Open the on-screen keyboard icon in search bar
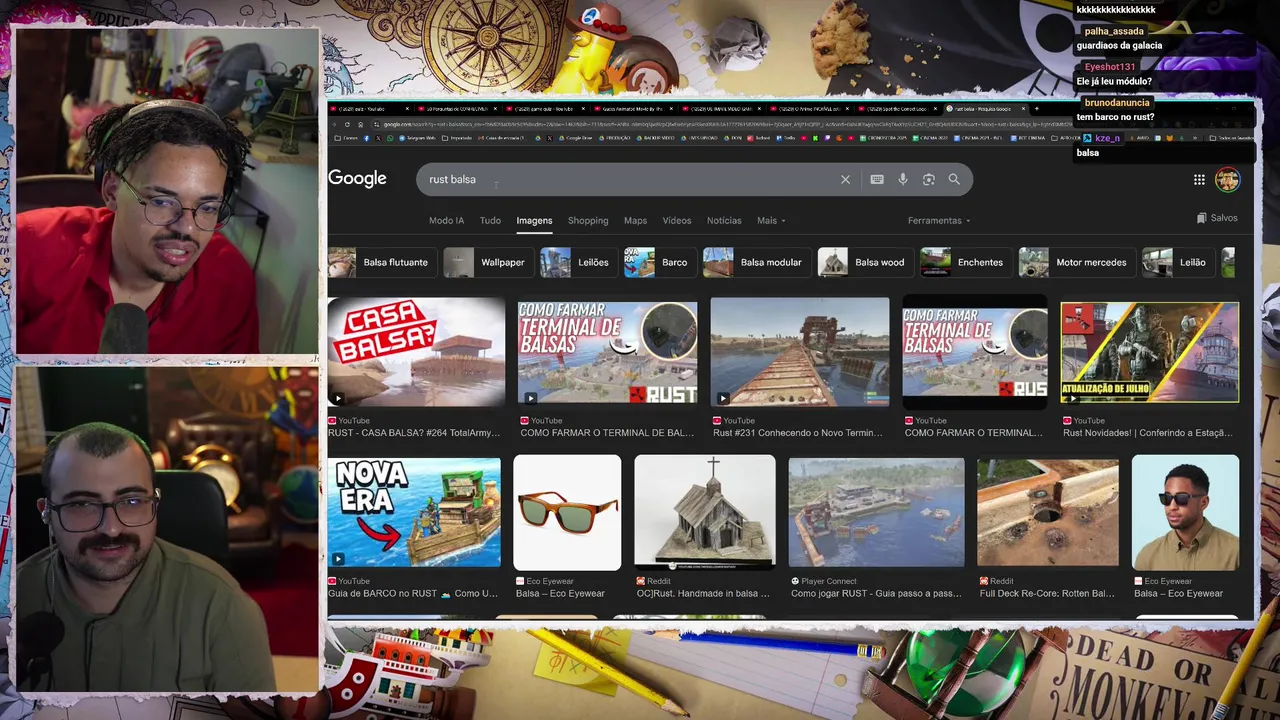Image resolution: width=1280 pixels, height=720 pixels. click(877, 180)
